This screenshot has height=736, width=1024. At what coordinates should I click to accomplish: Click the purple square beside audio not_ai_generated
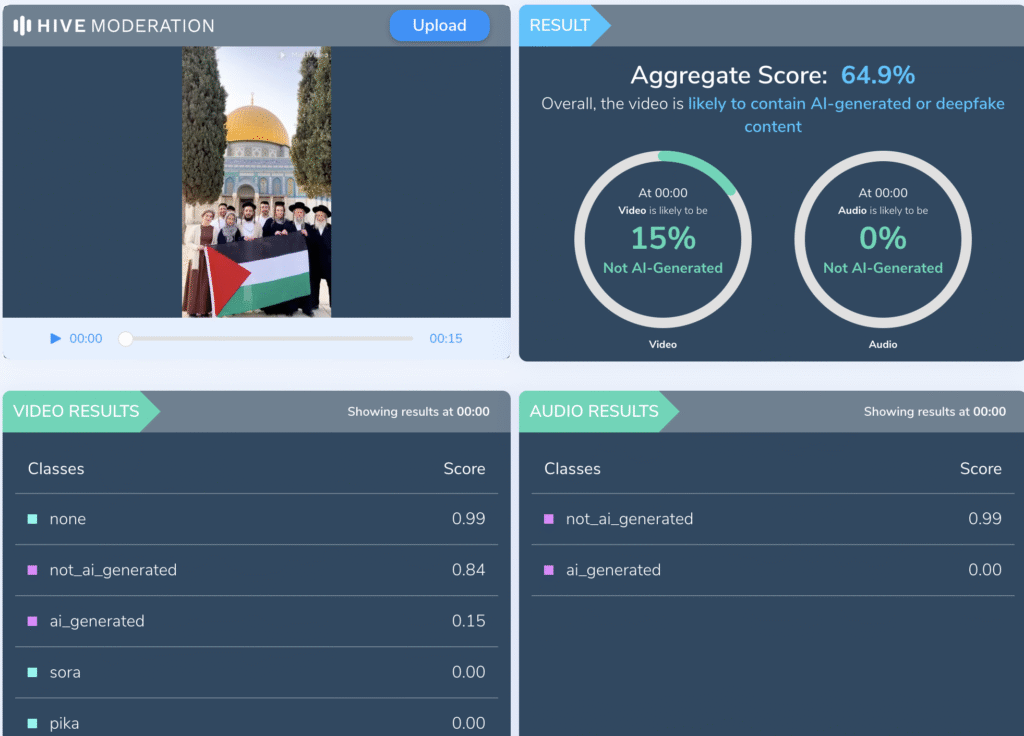(548, 519)
